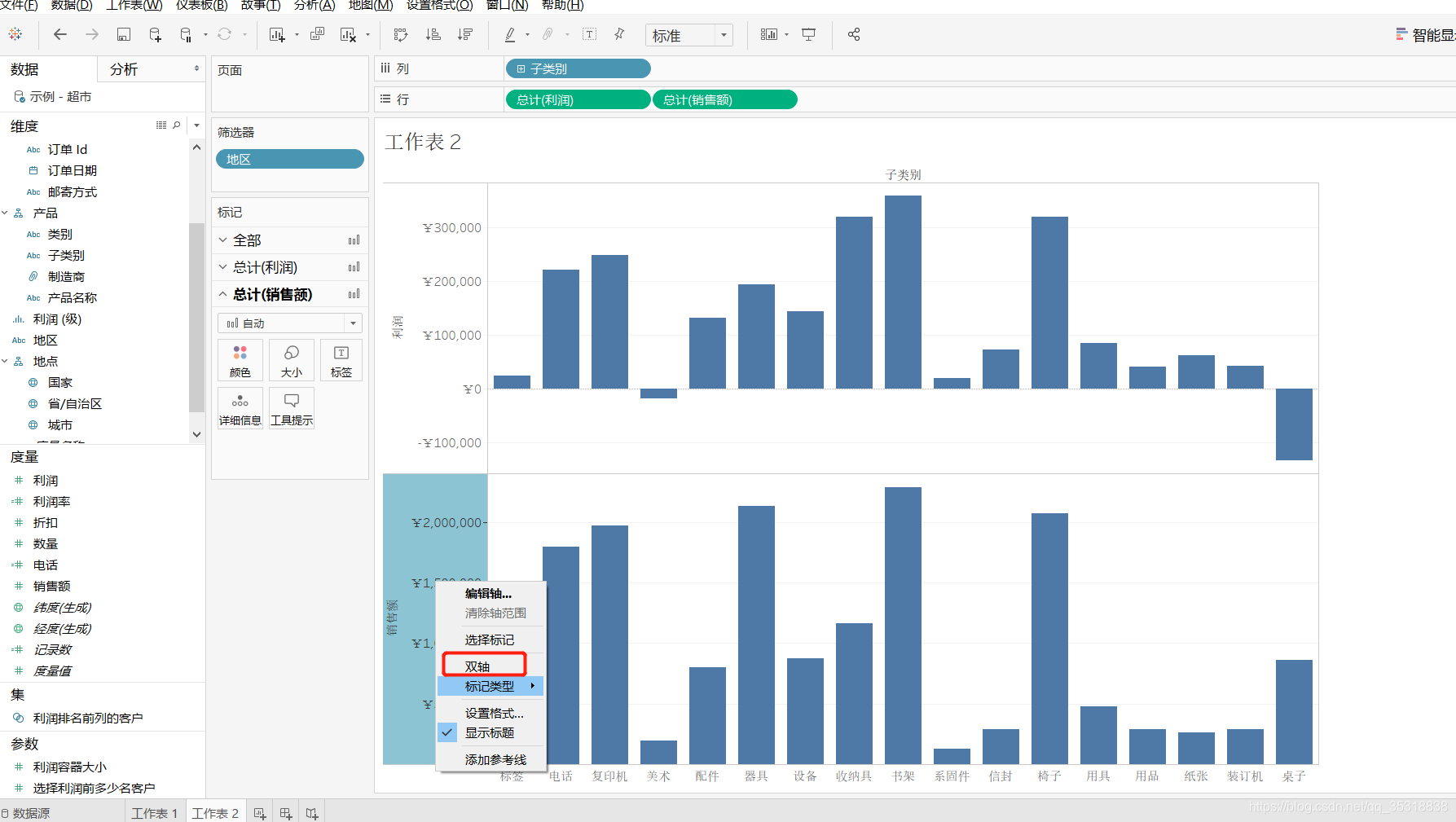Sort descending using the toolbar icon
The height and width of the screenshot is (822, 1456).
(465, 34)
